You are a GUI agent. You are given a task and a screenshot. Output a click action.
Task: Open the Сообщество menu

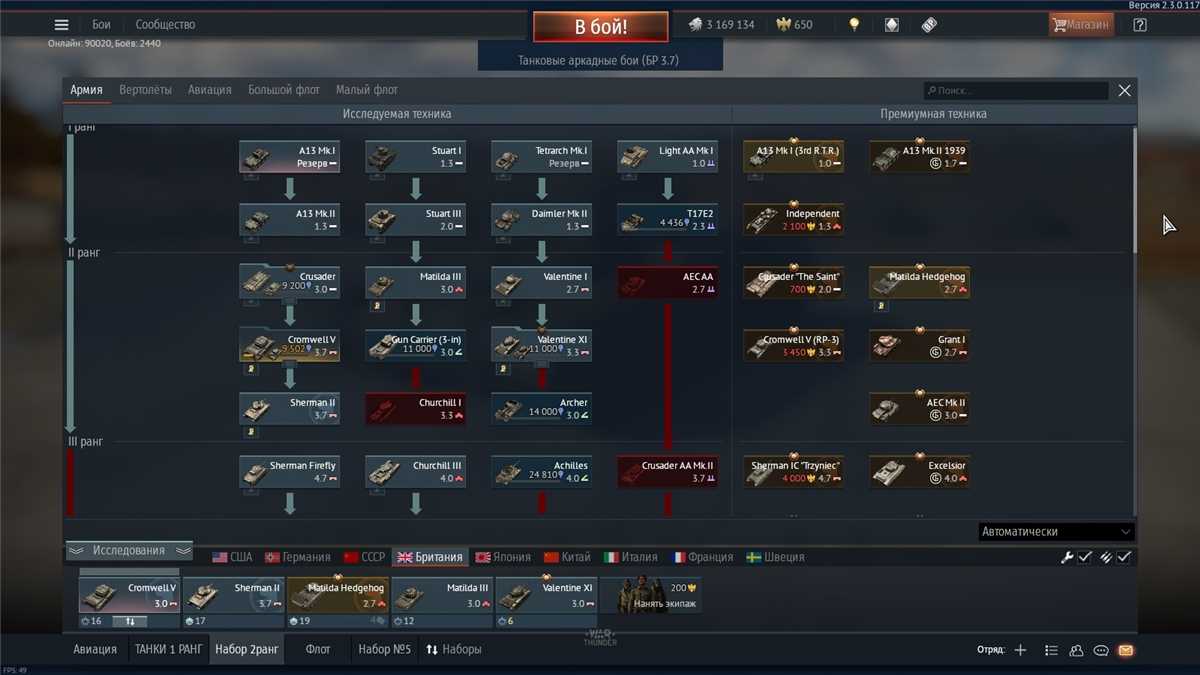coord(165,25)
